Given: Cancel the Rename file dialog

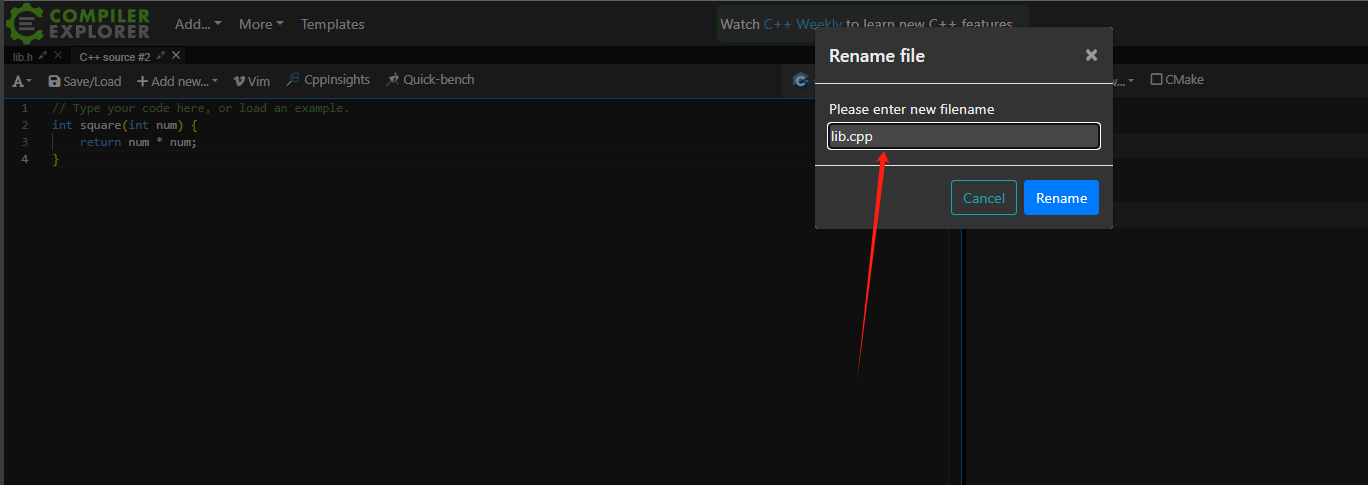Looking at the screenshot, I should pos(983,198).
